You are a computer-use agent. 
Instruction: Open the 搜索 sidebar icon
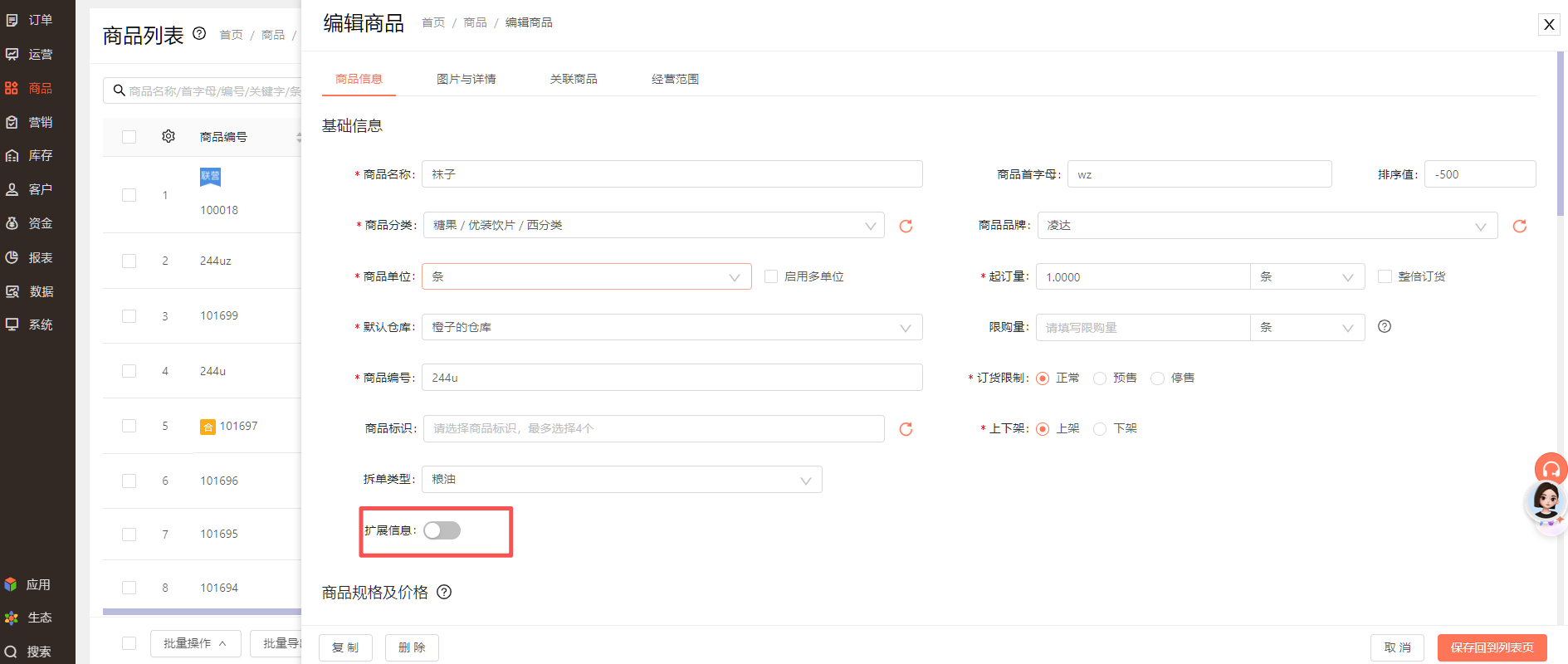tap(11, 652)
